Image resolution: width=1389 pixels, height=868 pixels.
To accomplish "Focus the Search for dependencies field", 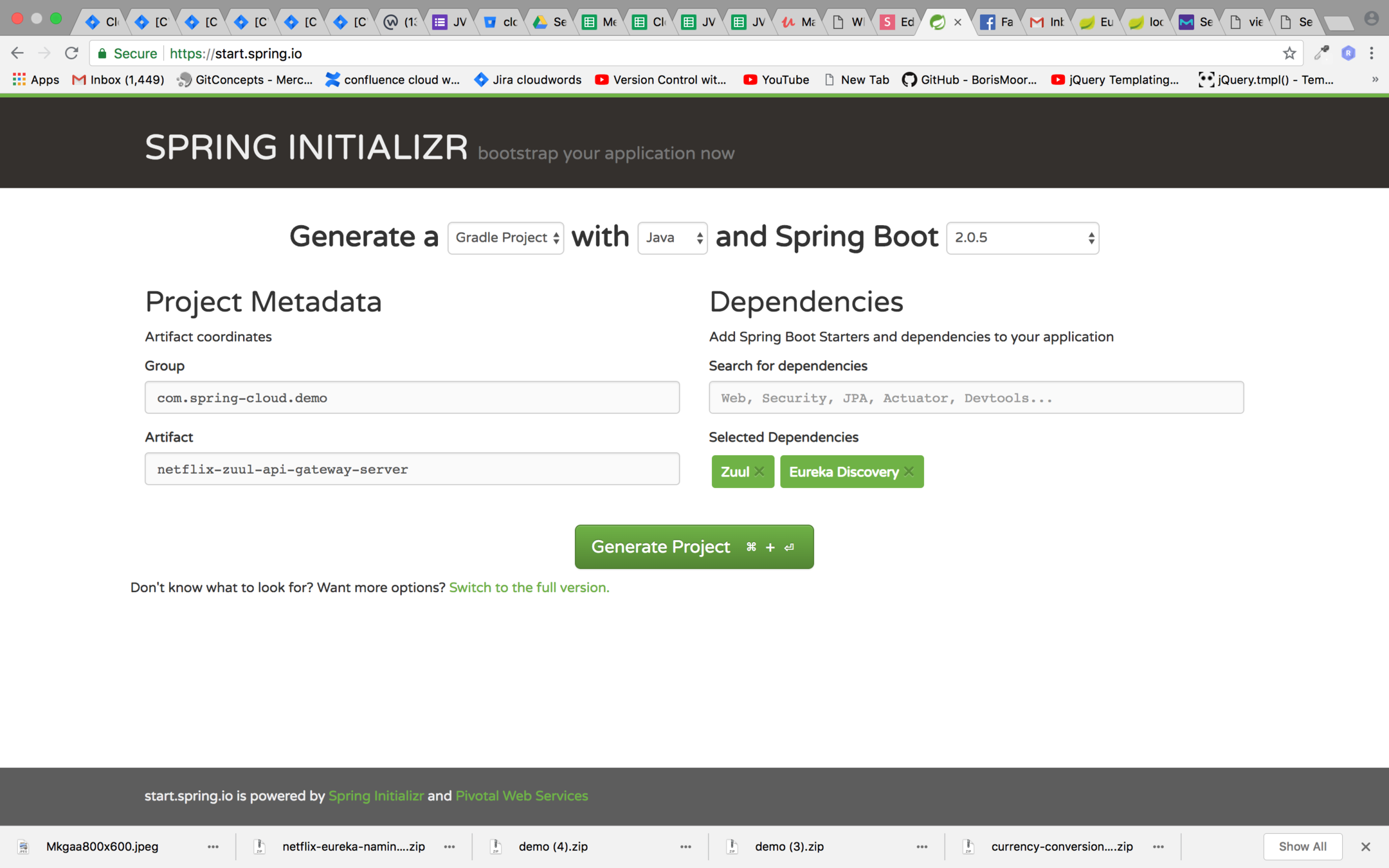I will (x=976, y=397).
